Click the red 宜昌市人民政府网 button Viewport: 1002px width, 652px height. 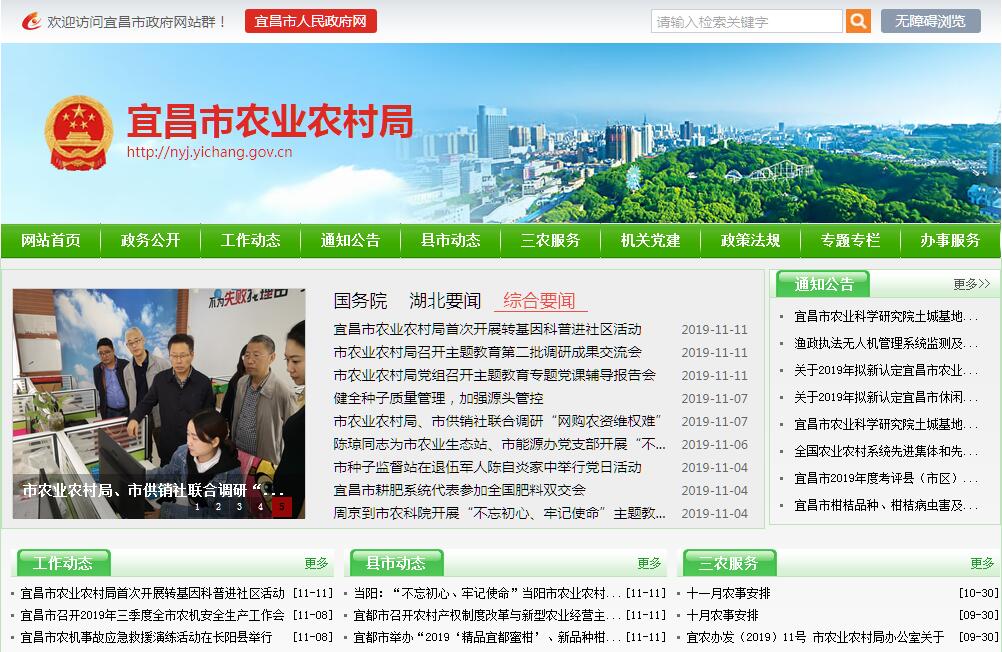310,21
